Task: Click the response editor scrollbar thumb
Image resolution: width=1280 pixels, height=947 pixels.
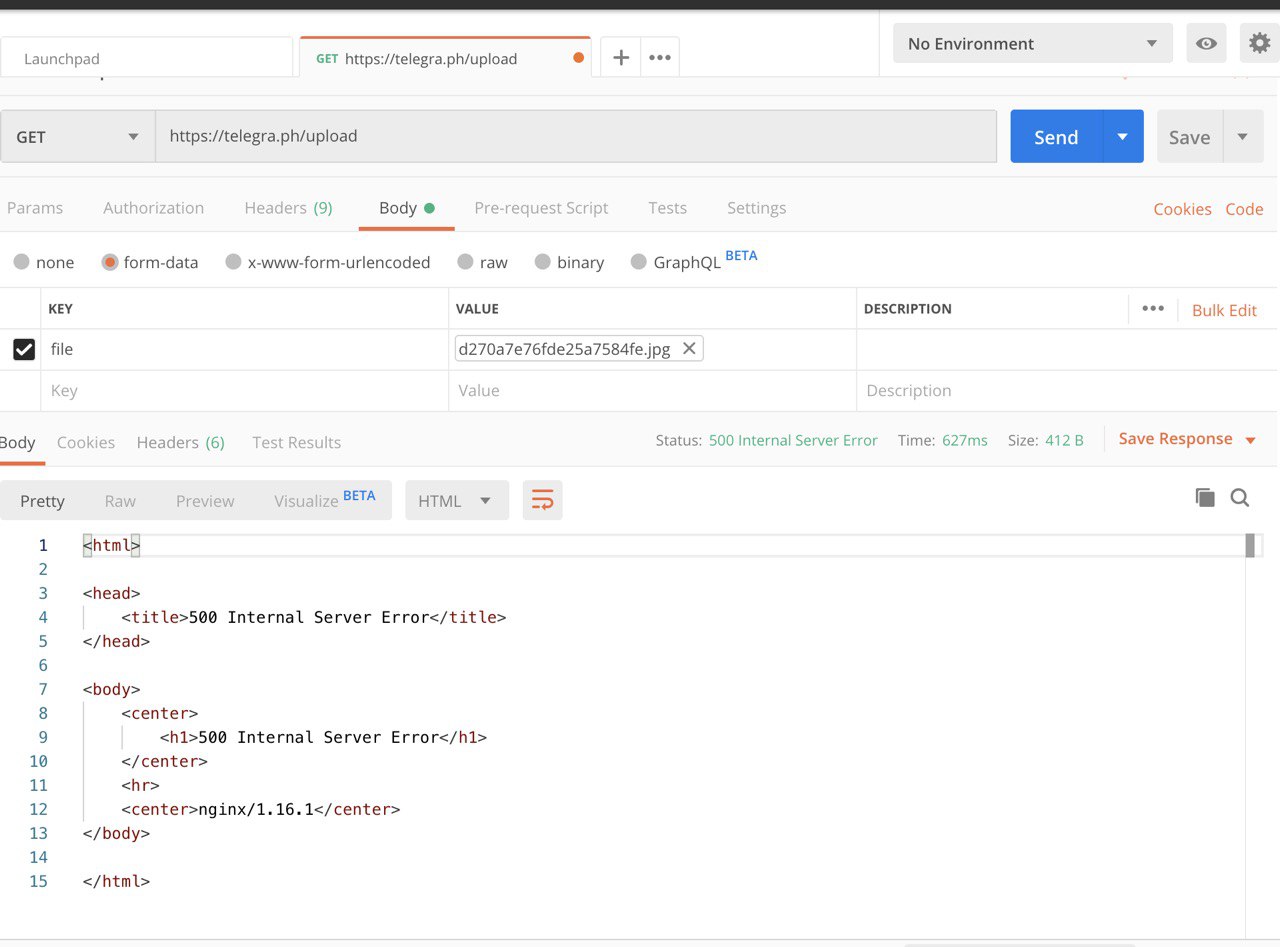Action: tap(1250, 545)
